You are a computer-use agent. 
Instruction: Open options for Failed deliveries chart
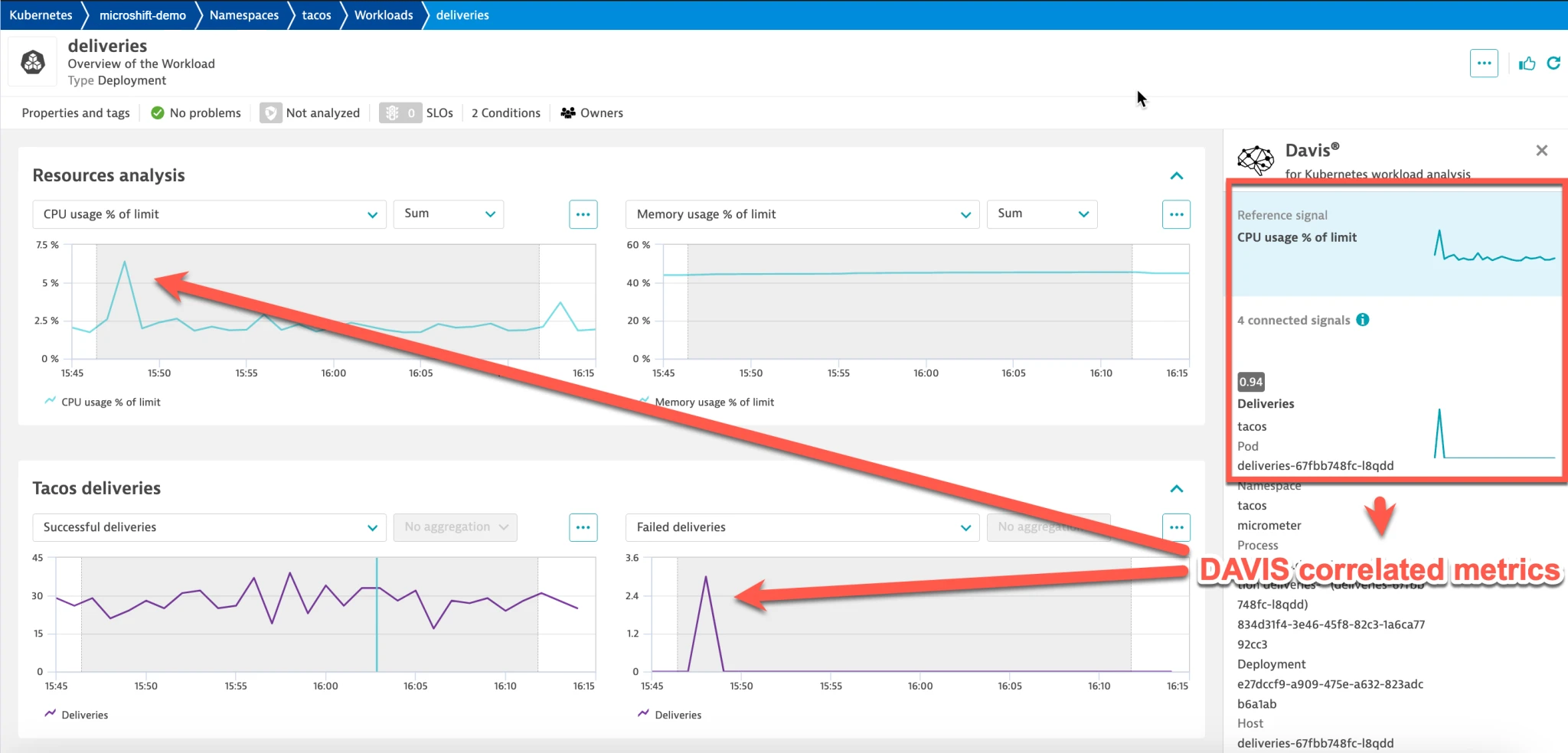click(x=1176, y=527)
